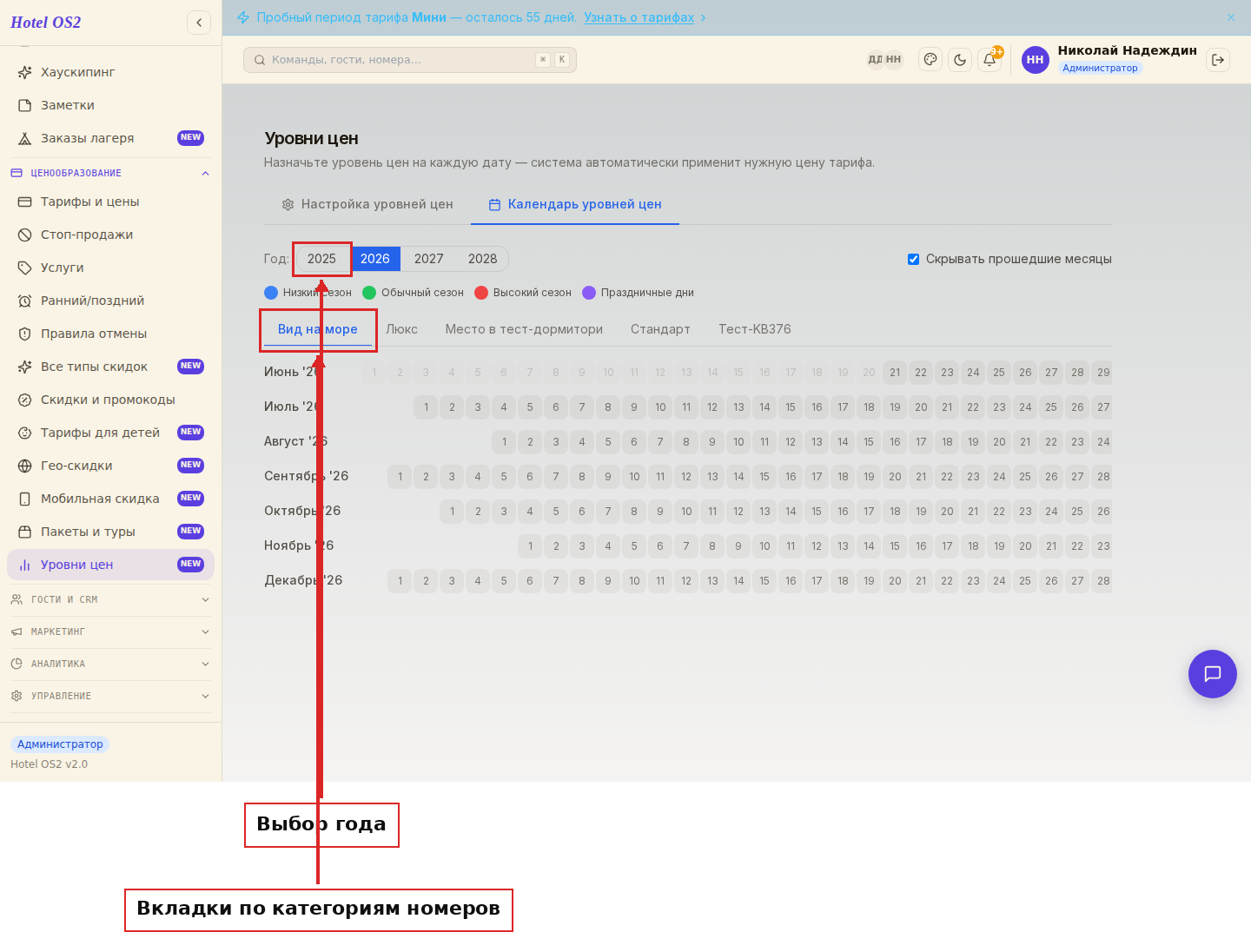The height and width of the screenshot is (952, 1251).
Task: Collapse the sidebar with the chevron button
Action: click(x=199, y=23)
